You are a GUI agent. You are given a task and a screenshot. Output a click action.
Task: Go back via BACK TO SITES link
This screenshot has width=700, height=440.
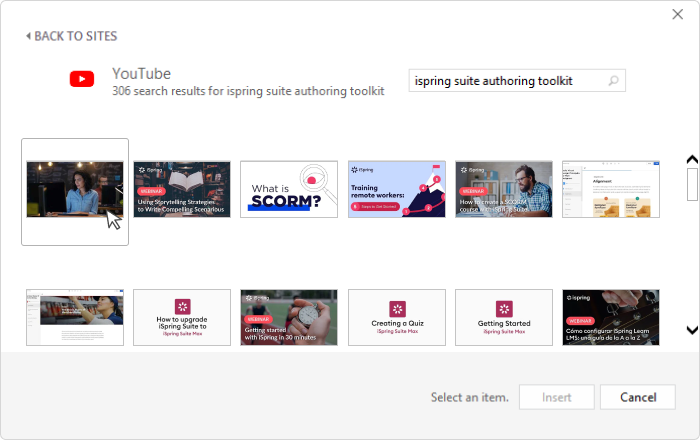click(x=72, y=36)
